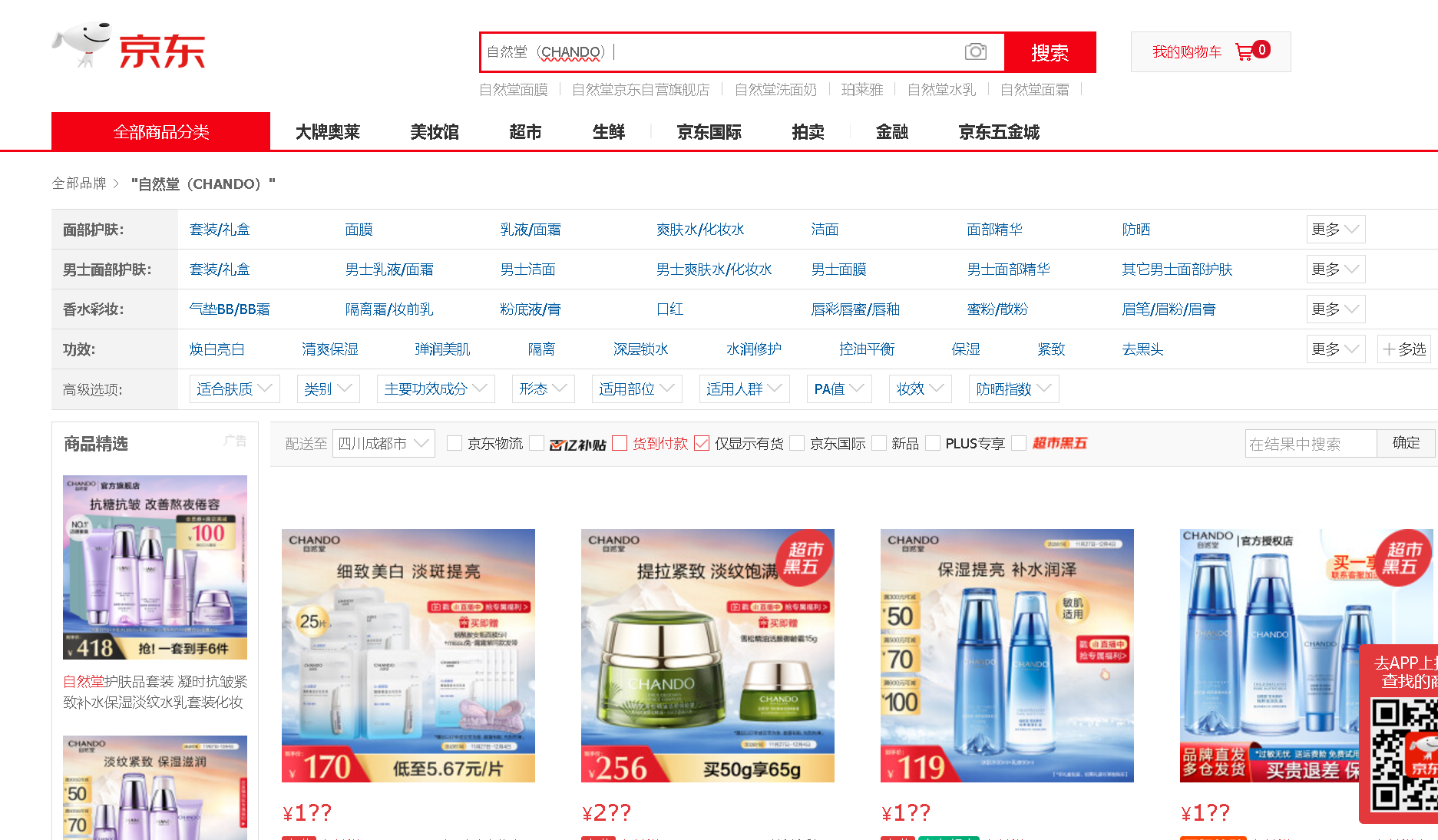1438x840 pixels.
Task: Click the 多选 plus icon button
Action: (1404, 349)
